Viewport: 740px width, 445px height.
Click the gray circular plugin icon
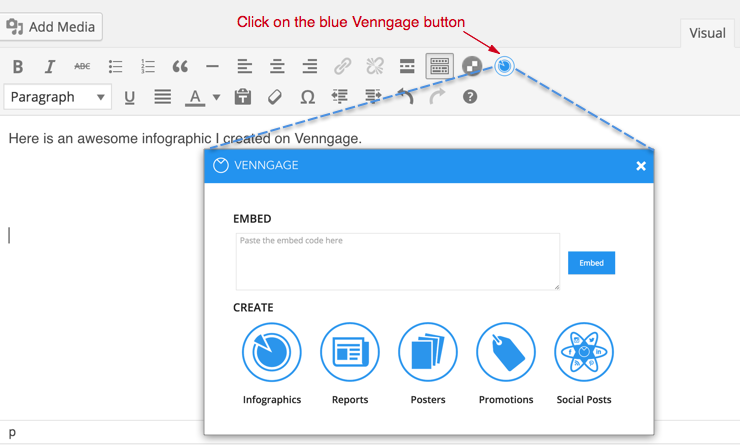pos(472,66)
